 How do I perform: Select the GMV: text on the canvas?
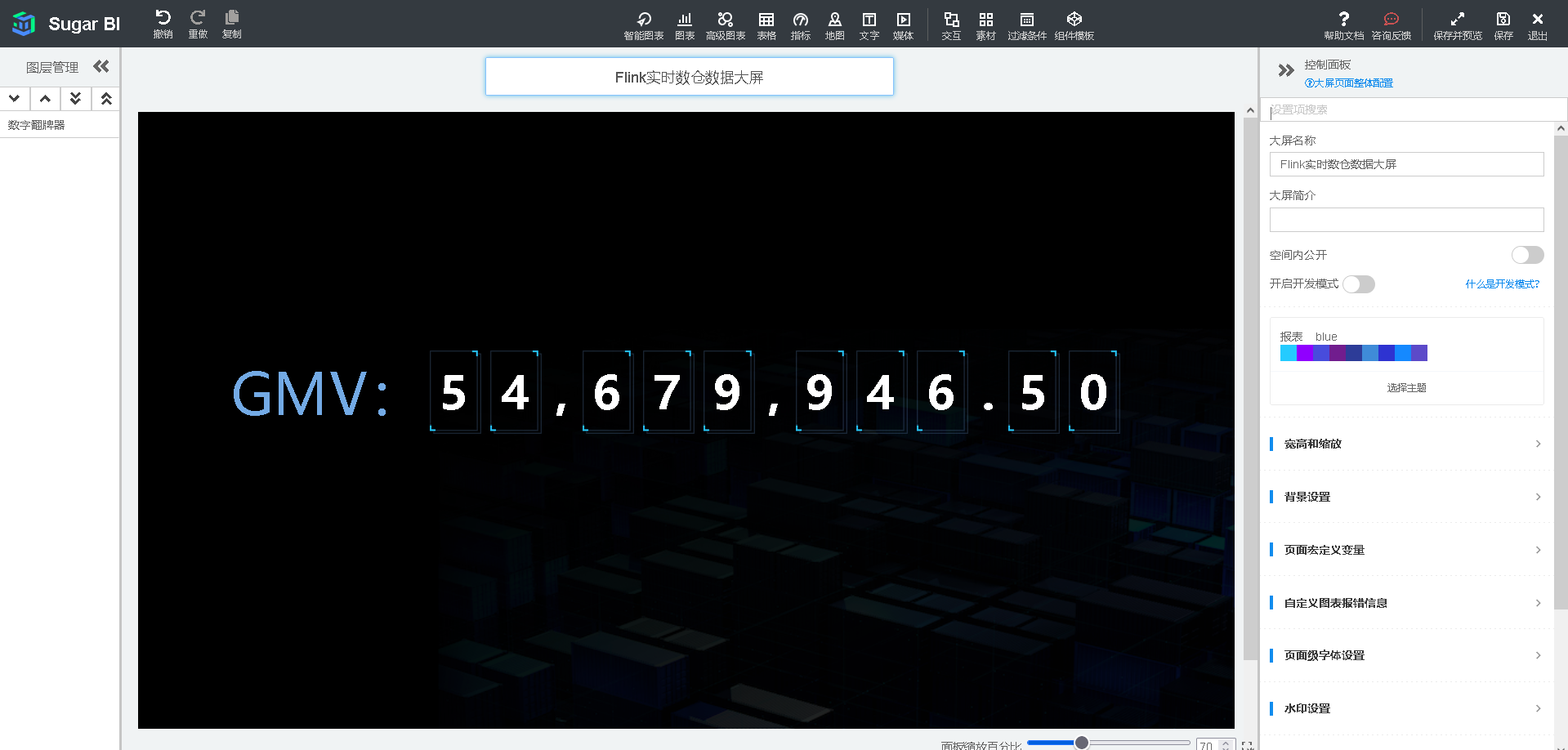point(310,394)
